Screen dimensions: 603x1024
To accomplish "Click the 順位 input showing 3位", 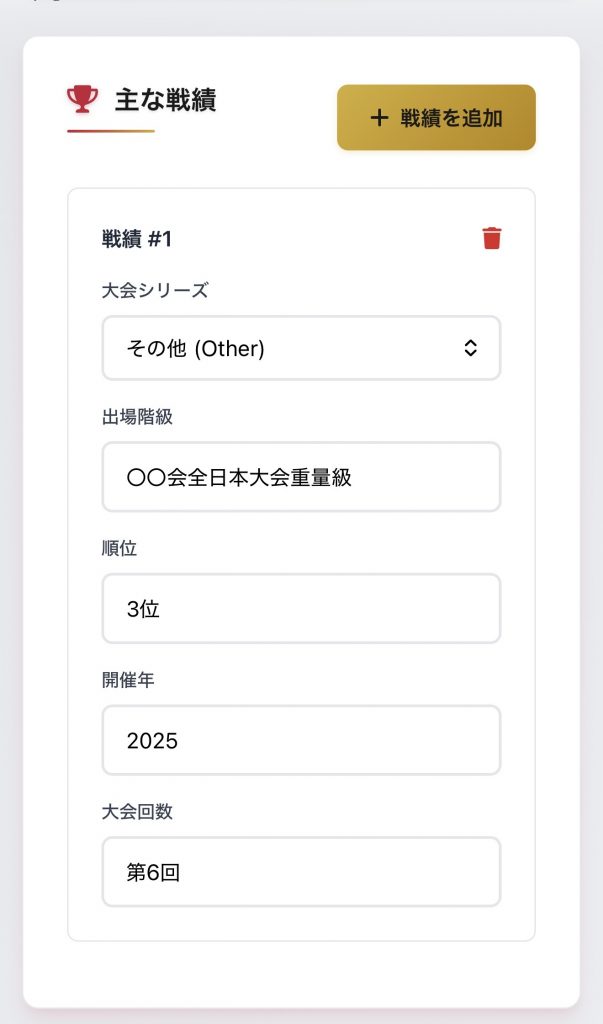I will click(x=301, y=608).
